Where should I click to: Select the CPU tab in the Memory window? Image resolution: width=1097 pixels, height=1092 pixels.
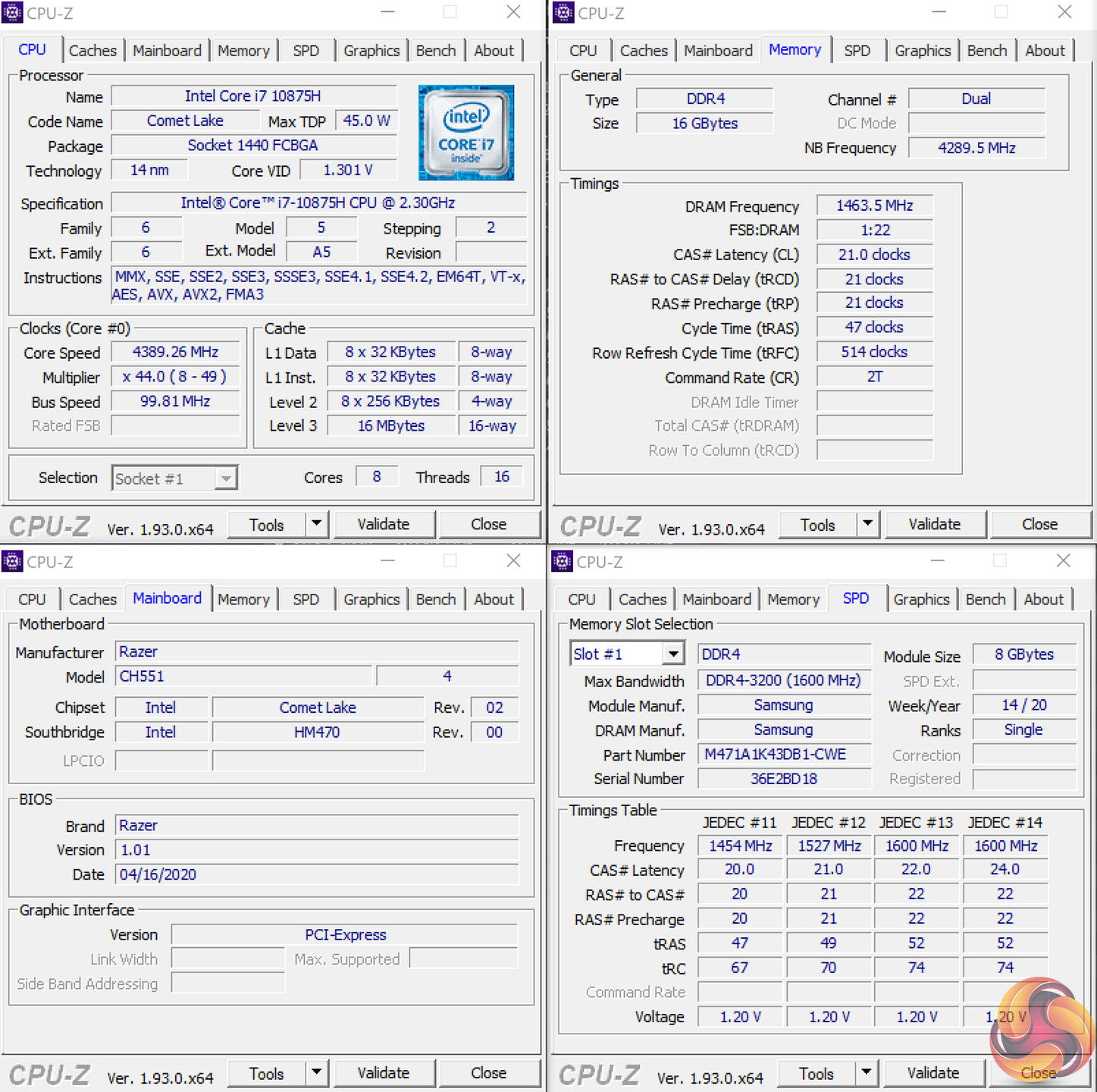coord(583,51)
